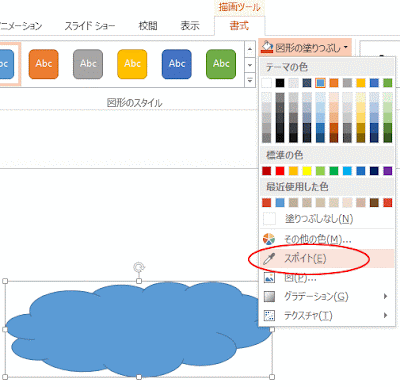The height and width of the screenshot is (387, 400).
Task: Click the gradient square icon
Action: tap(269, 296)
